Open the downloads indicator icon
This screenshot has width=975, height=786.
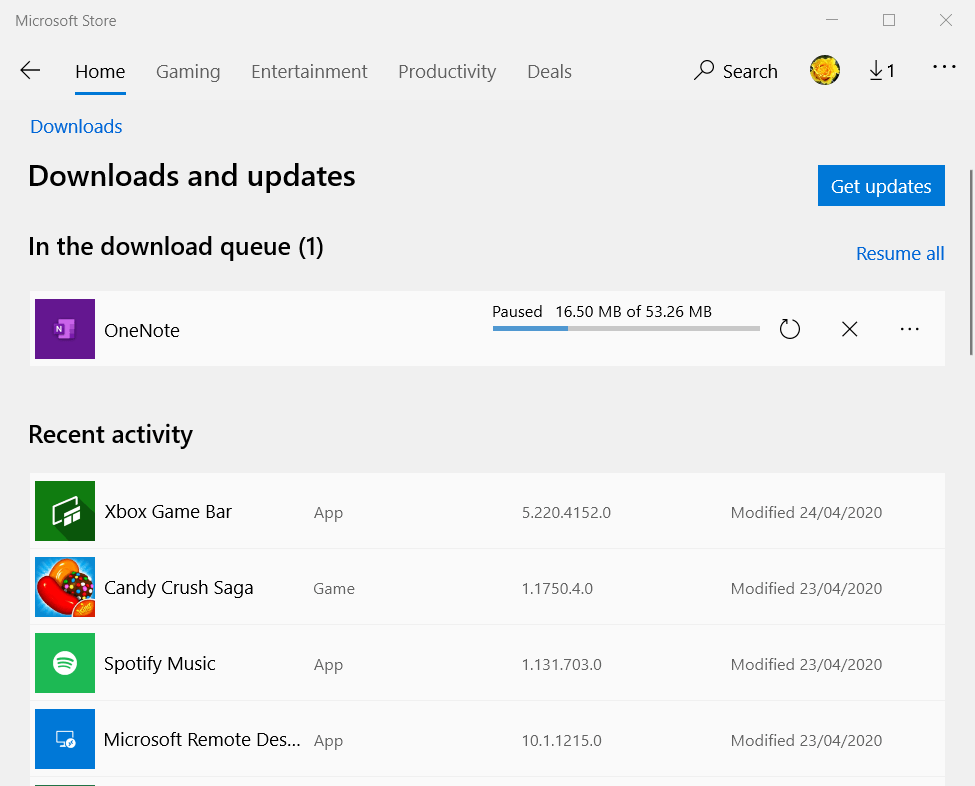click(x=881, y=71)
